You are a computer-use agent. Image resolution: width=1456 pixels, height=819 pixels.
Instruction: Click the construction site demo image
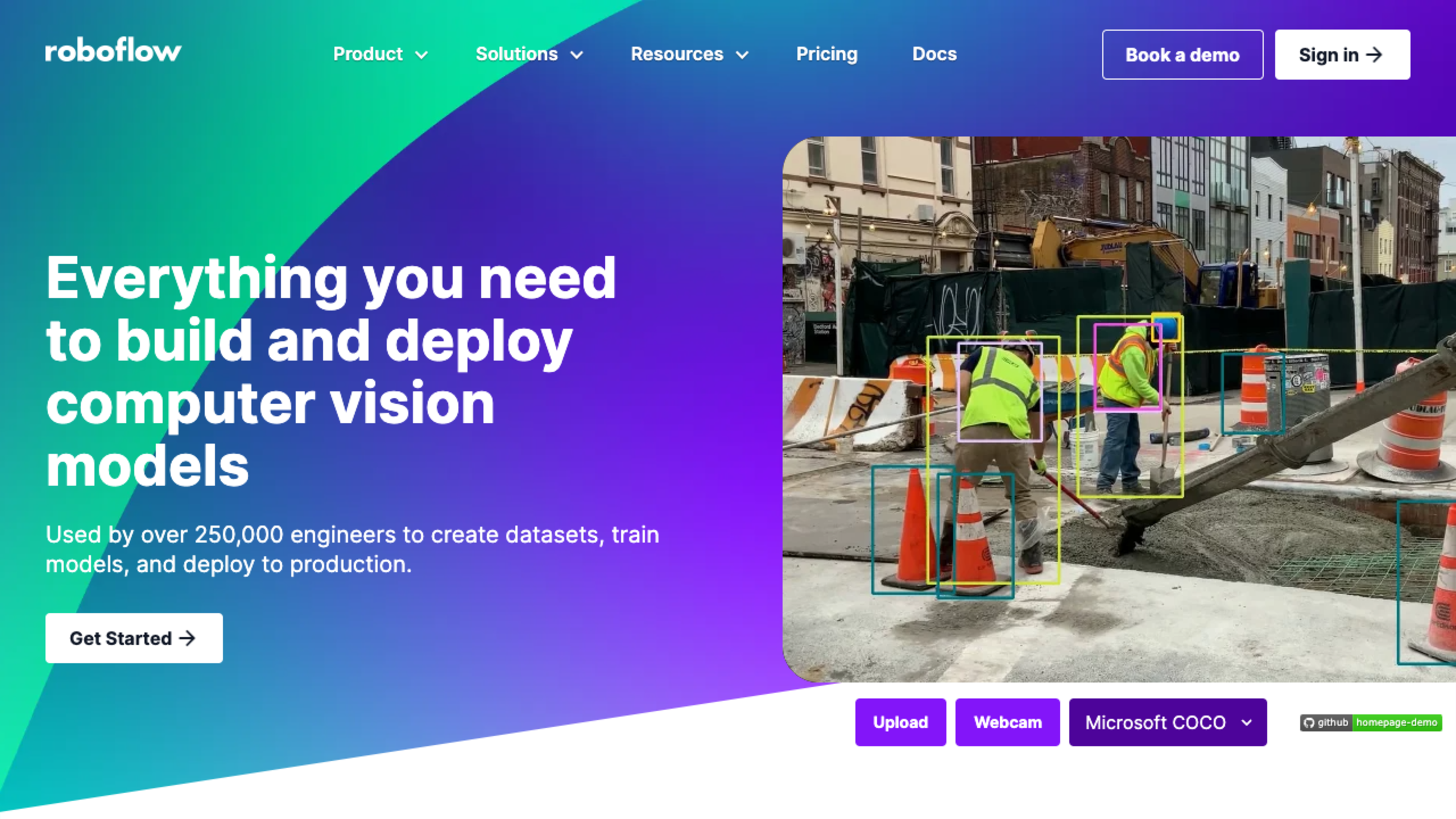[1119, 409]
